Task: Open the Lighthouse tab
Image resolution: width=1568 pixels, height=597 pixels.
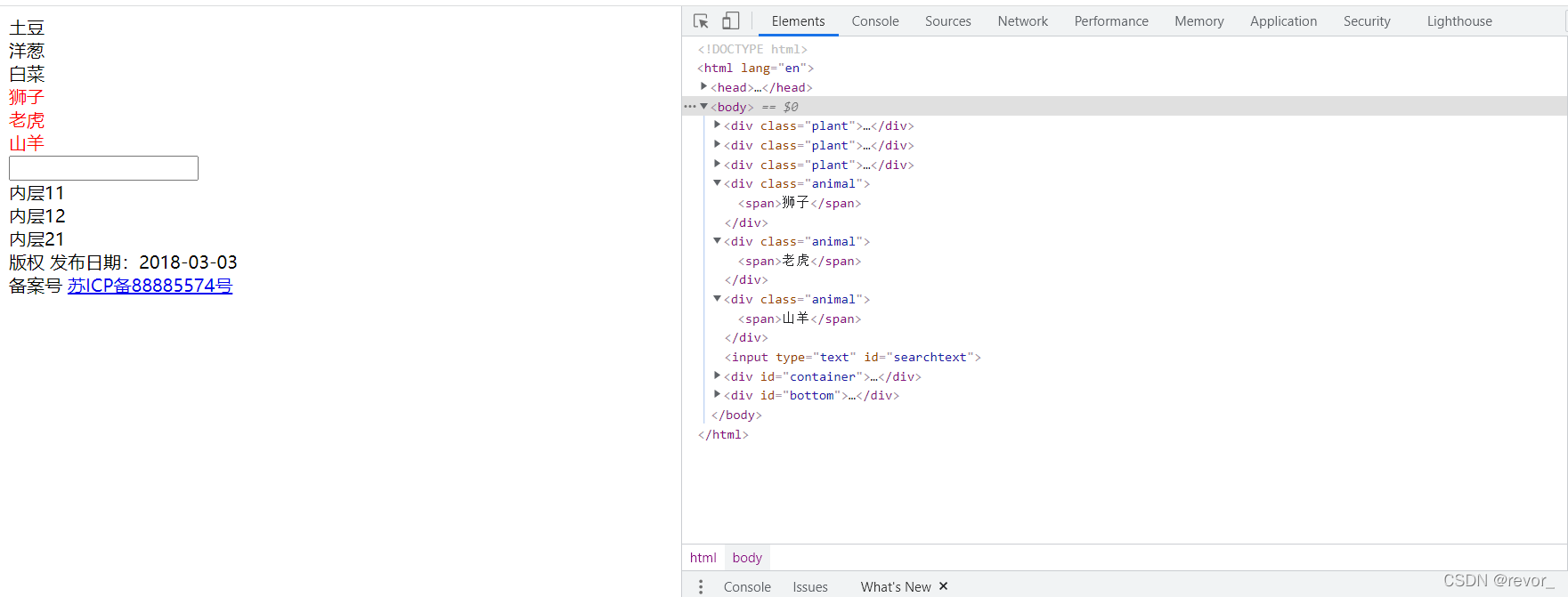Action: click(x=1459, y=21)
